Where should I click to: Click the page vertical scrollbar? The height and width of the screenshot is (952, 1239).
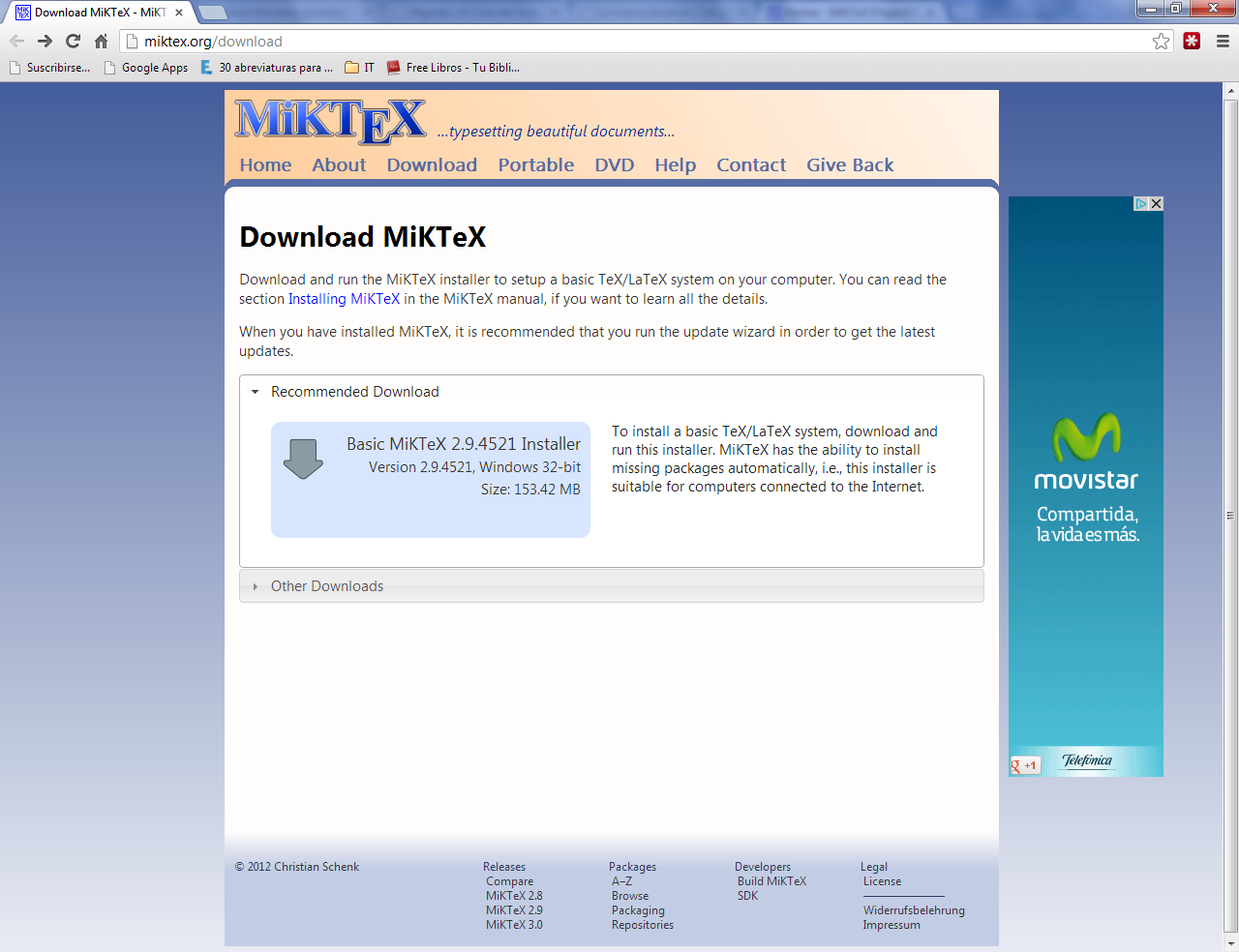coord(1230,515)
